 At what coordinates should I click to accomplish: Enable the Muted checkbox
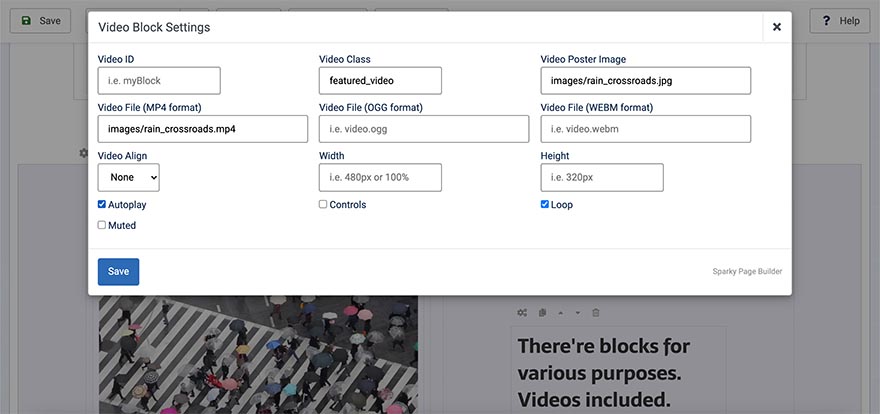tap(102, 225)
